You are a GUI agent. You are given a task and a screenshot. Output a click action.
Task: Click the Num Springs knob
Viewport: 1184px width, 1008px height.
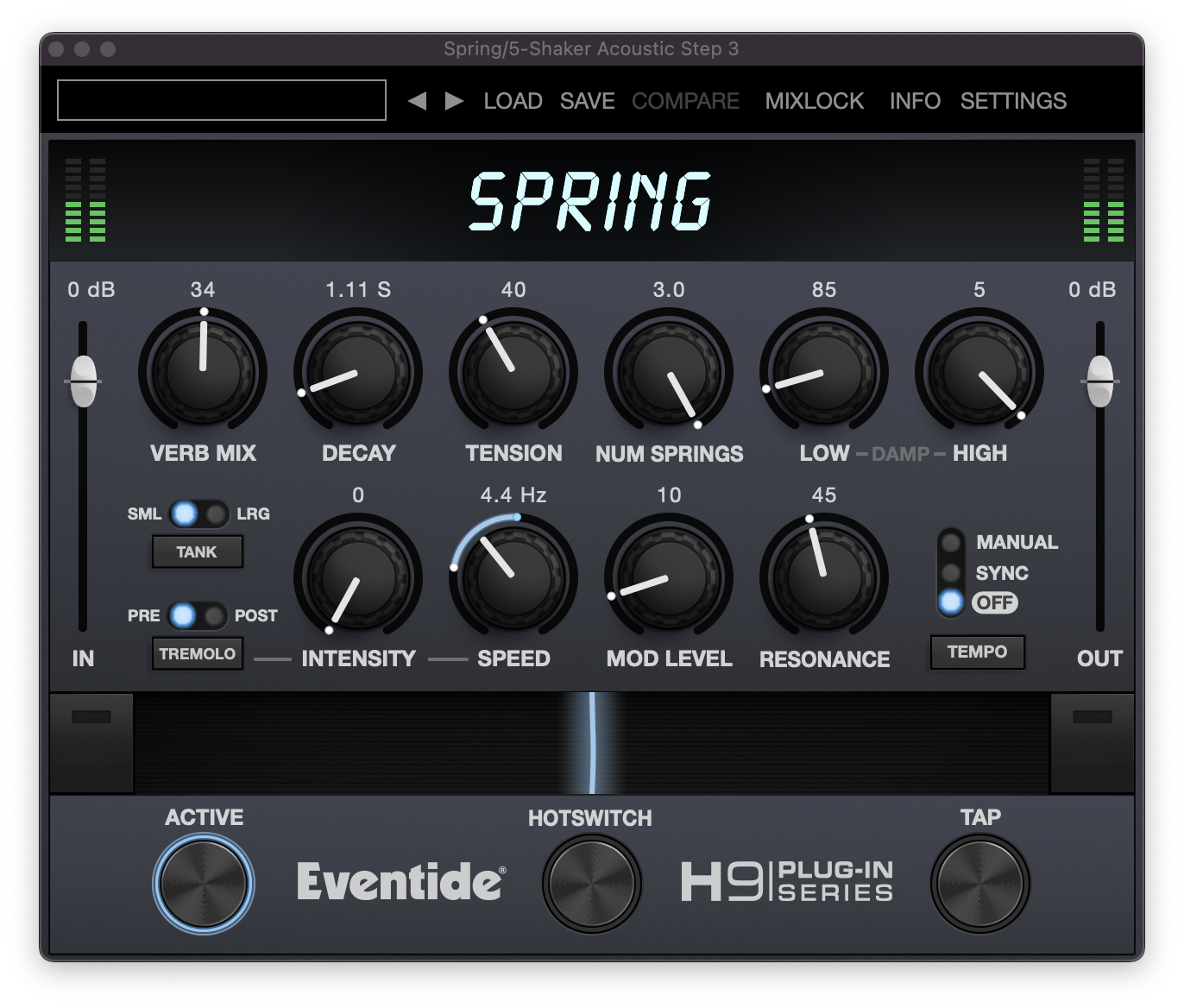tap(669, 371)
